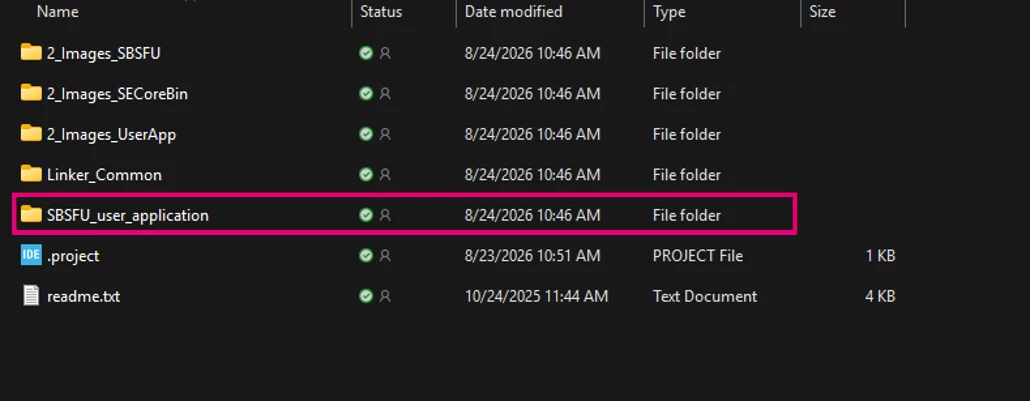
Task: Click the Size column header
Action: [x=822, y=12]
